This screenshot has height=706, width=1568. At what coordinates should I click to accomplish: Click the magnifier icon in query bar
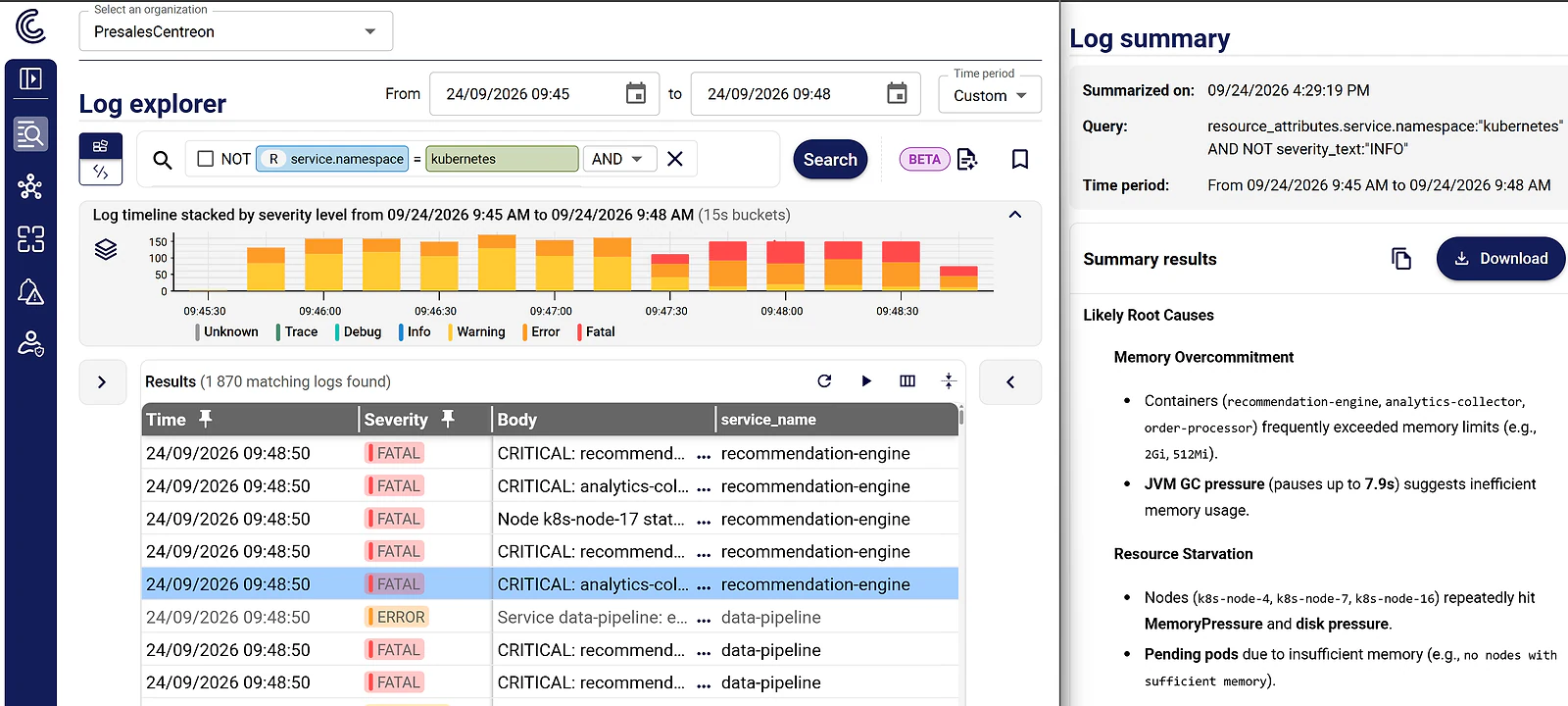(x=163, y=159)
